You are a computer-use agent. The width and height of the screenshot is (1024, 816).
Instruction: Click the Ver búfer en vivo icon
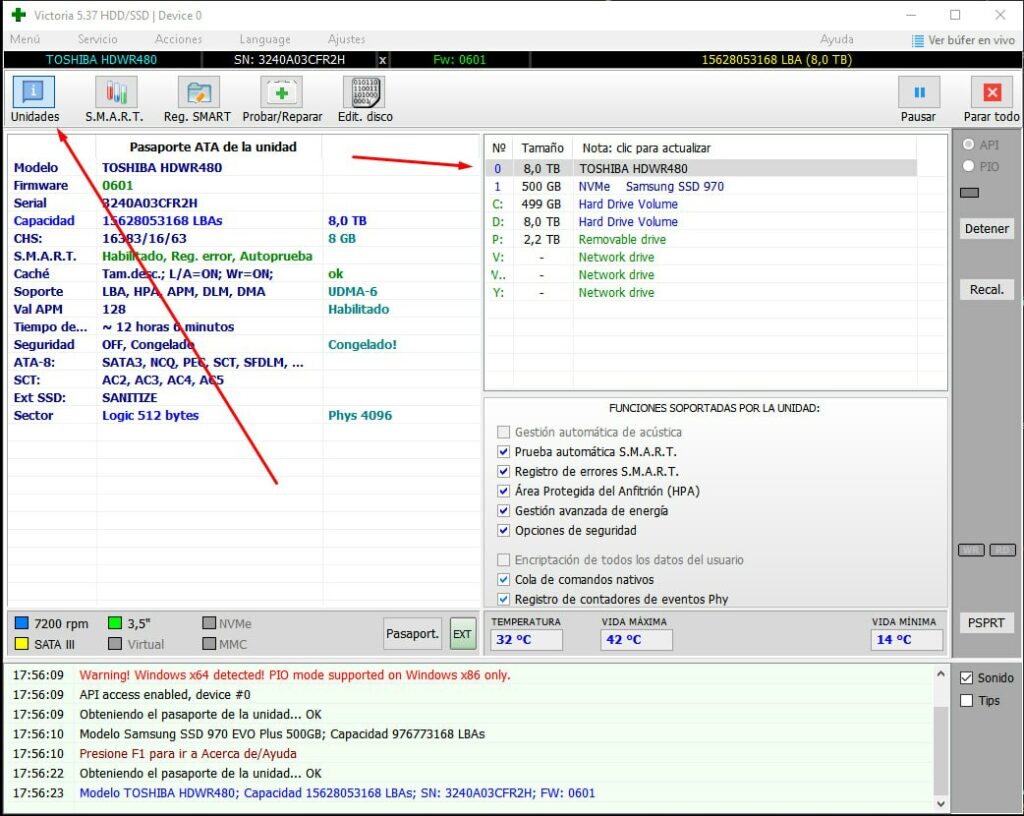[x=918, y=40]
